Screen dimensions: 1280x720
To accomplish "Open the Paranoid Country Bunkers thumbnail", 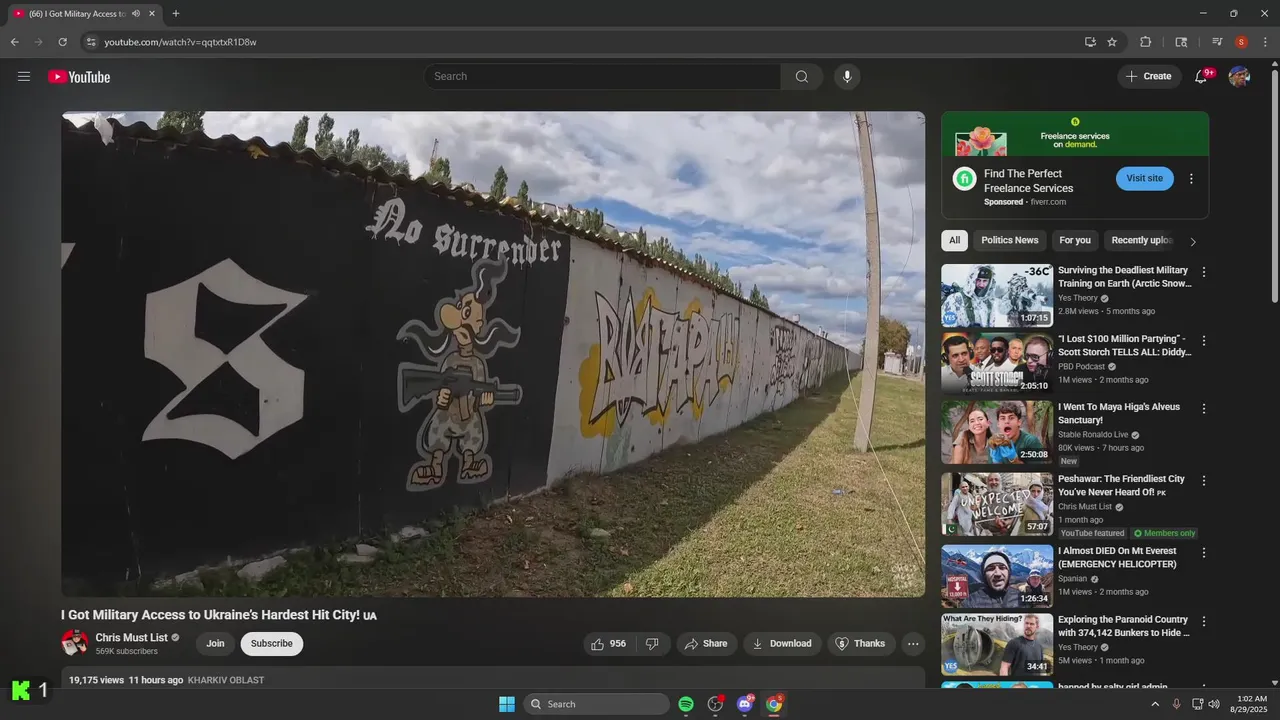I will click(997, 645).
